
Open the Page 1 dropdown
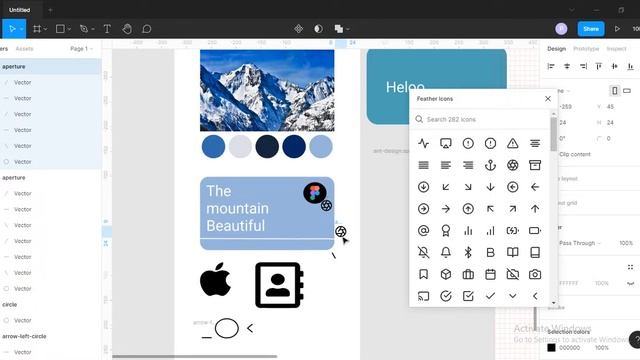pyautogui.click(x=81, y=49)
